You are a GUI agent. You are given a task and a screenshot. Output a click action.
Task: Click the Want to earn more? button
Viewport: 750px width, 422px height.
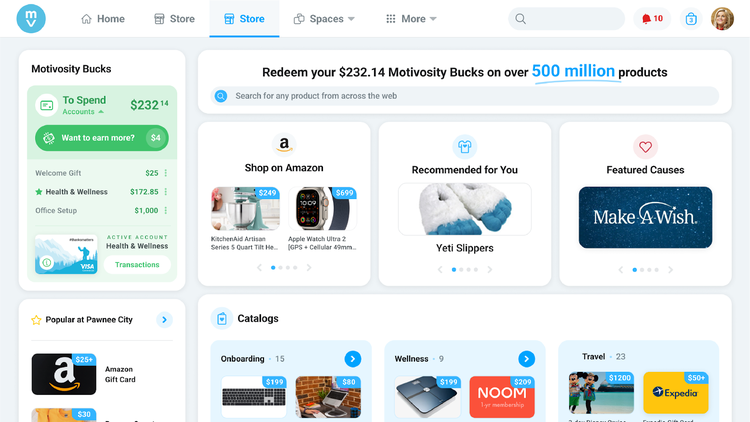(102, 138)
